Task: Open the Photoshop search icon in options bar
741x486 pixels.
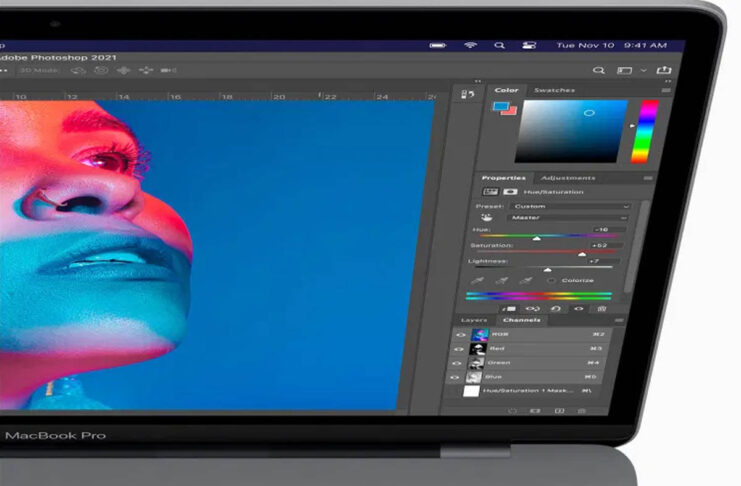Action: click(599, 70)
